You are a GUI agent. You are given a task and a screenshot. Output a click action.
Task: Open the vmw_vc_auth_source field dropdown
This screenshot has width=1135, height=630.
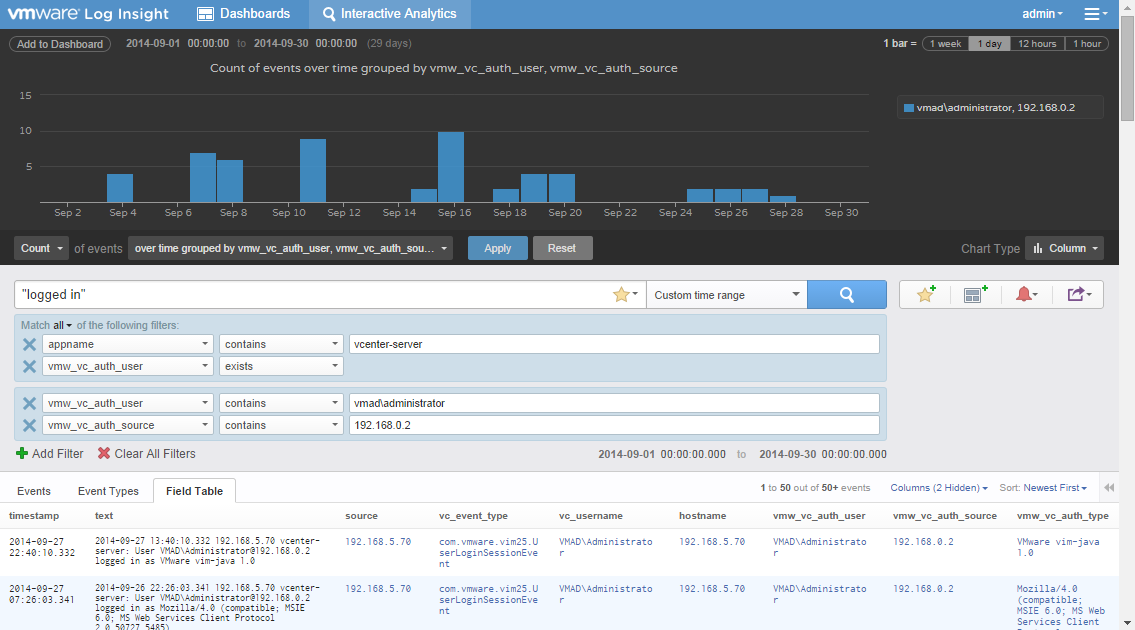(127, 425)
